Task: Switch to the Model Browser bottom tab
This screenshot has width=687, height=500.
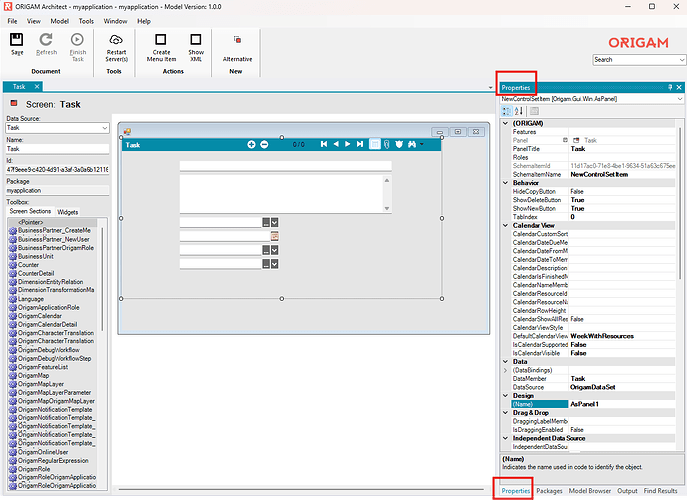Action: (x=590, y=491)
